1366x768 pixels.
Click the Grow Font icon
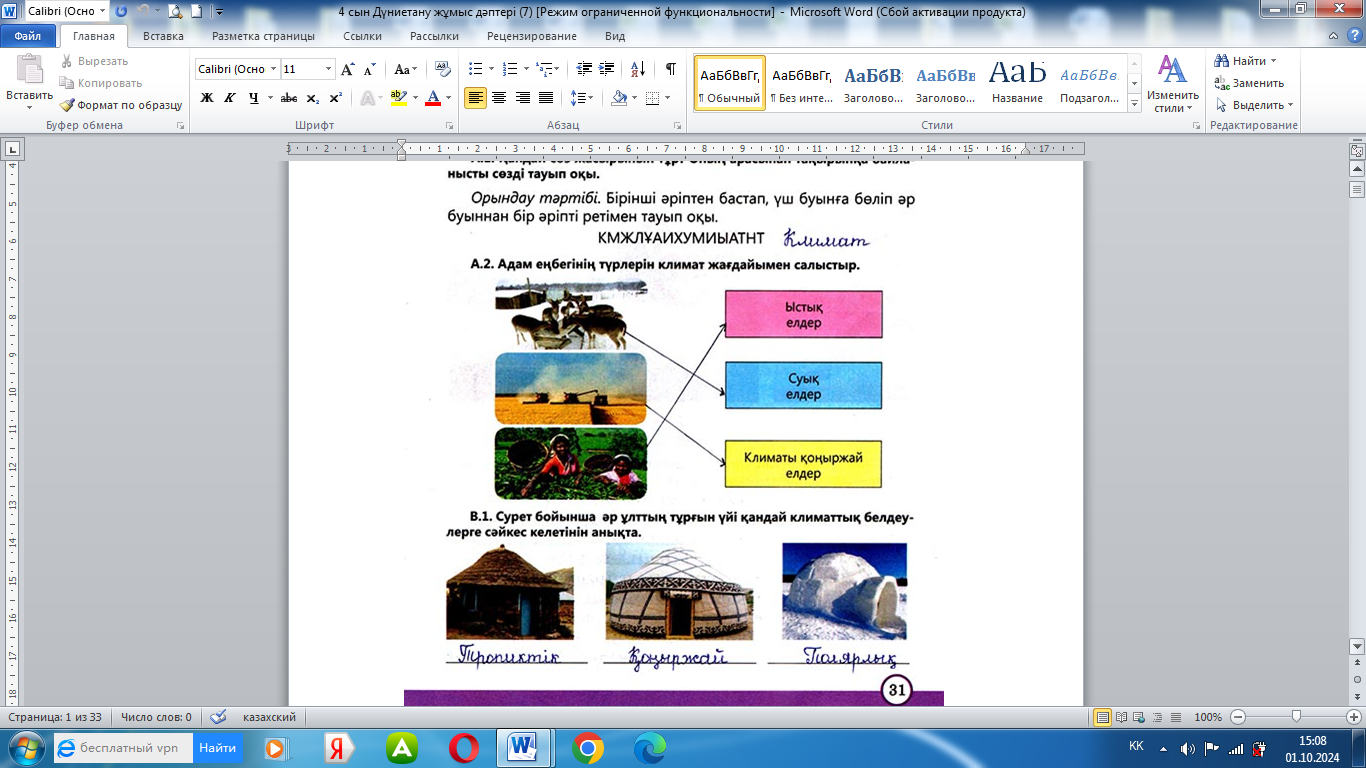click(348, 69)
